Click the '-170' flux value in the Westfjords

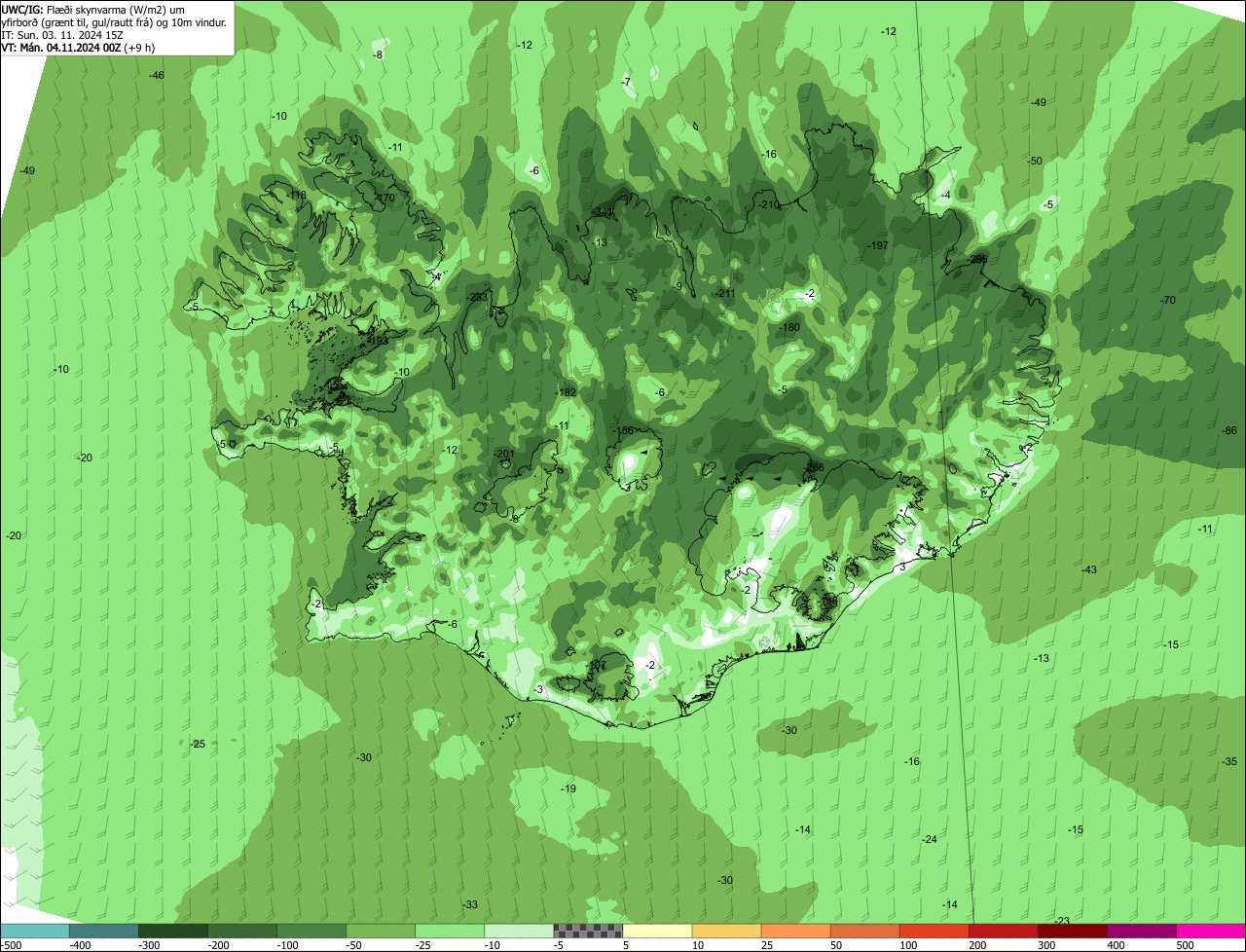click(x=385, y=198)
